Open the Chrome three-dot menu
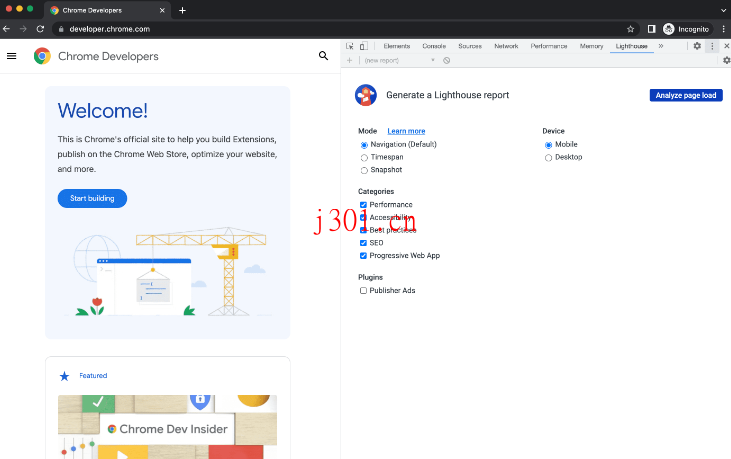Viewport: 731px width, 459px height. click(x=724, y=29)
